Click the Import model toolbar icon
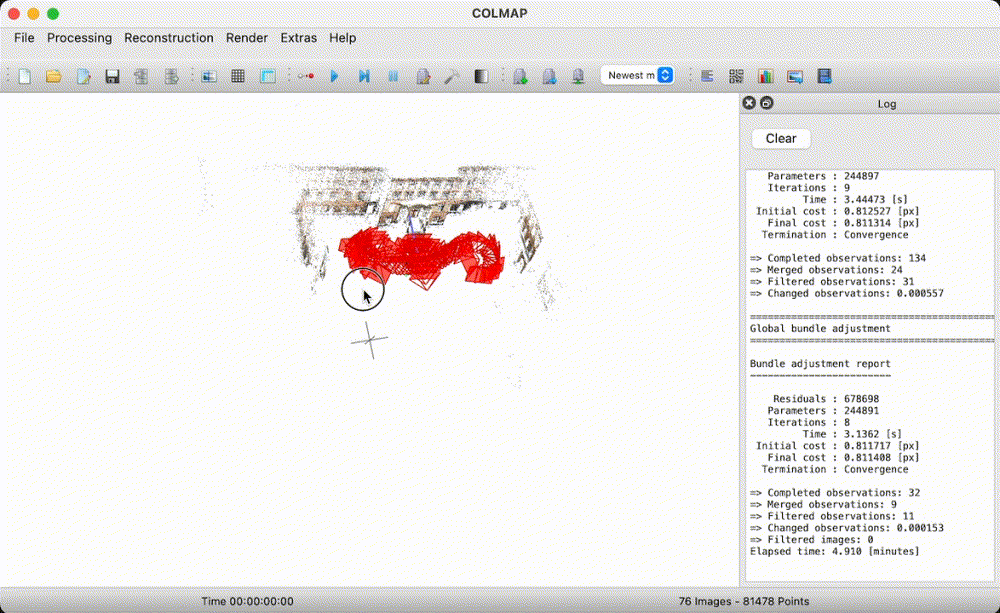 click(141, 77)
